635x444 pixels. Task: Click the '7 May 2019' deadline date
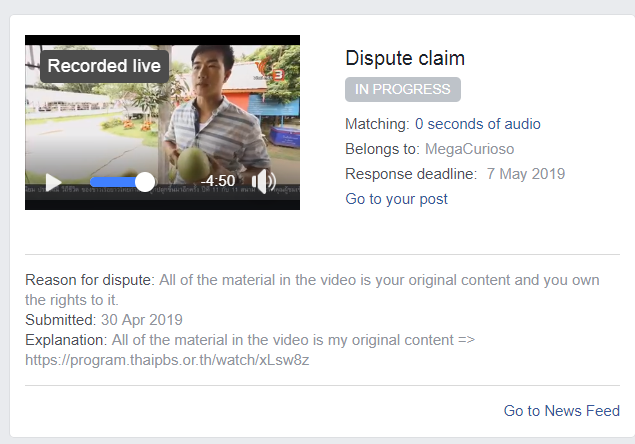click(526, 174)
